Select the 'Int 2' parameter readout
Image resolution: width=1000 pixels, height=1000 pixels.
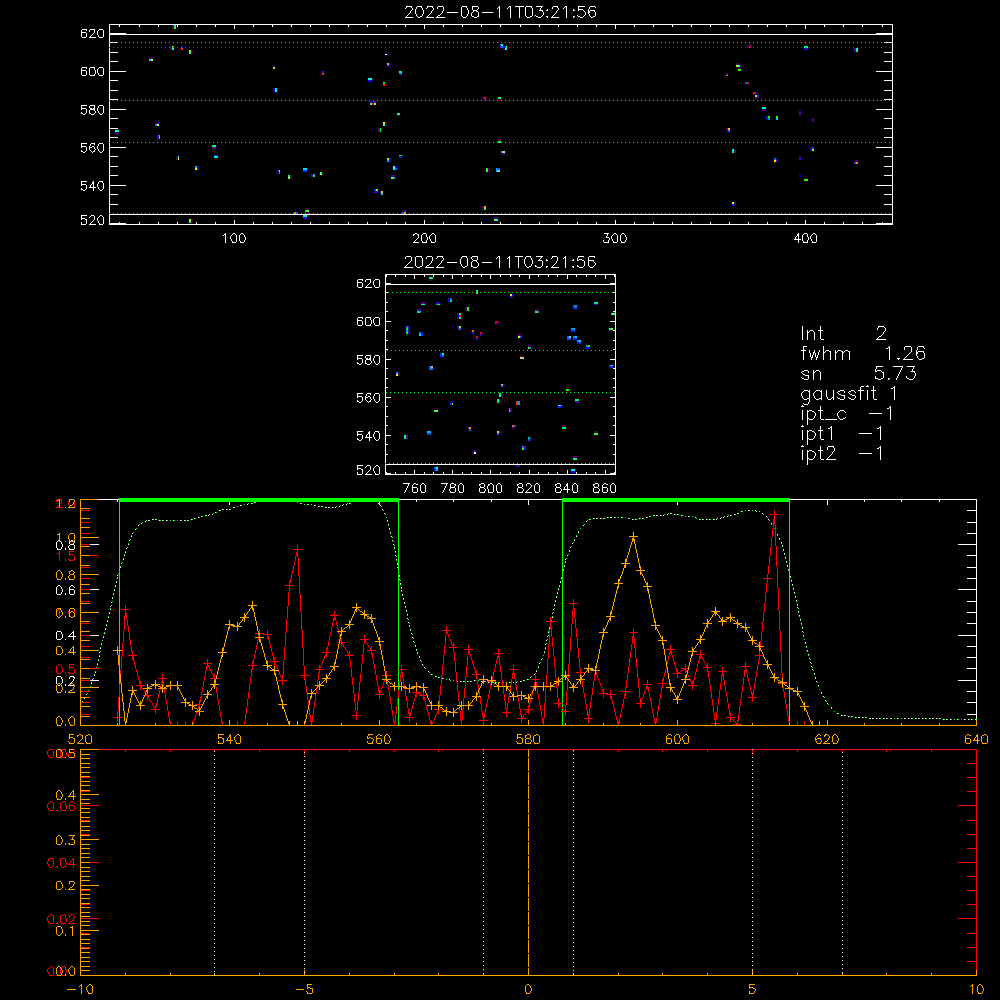pos(843,334)
